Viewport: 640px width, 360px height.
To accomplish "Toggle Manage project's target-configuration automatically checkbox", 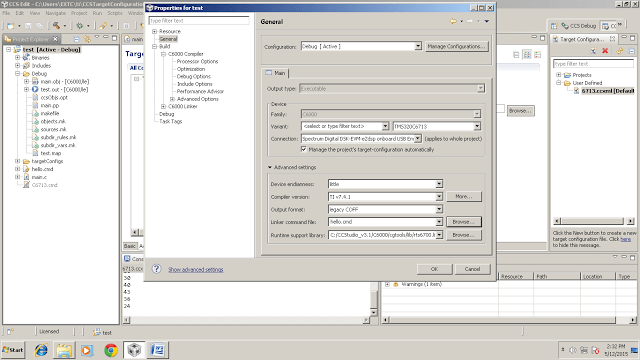I will pyautogui.click(x=304, y=149).
